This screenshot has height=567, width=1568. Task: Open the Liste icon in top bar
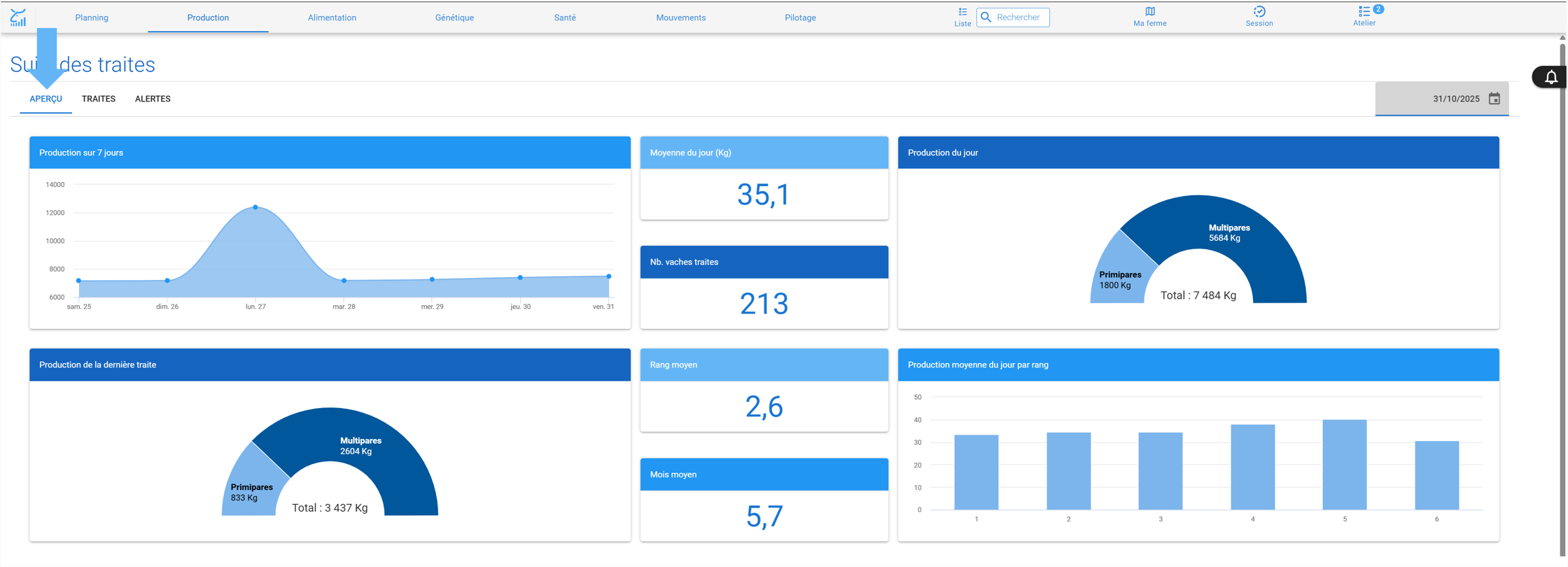[962, 12]
